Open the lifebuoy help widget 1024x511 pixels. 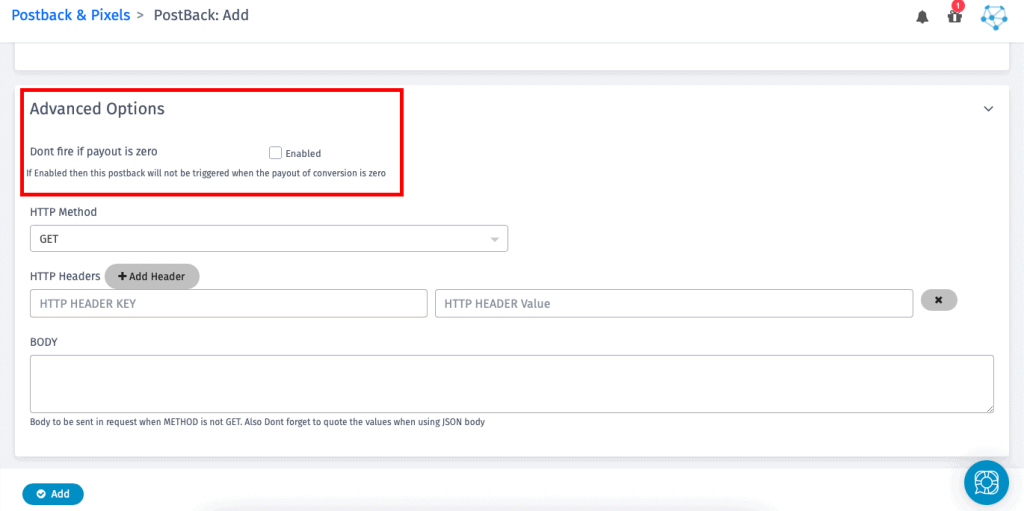point(986,483)
